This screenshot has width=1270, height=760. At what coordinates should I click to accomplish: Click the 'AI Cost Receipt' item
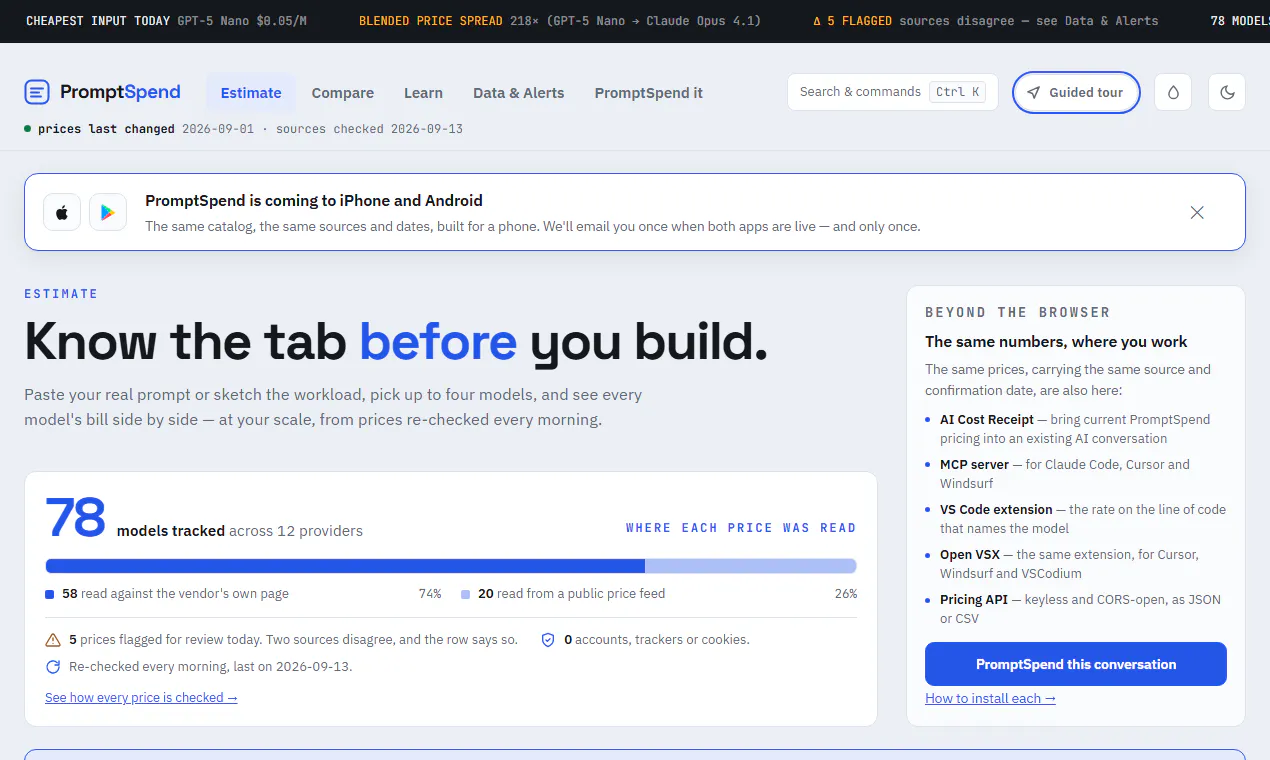point(1083,429)
